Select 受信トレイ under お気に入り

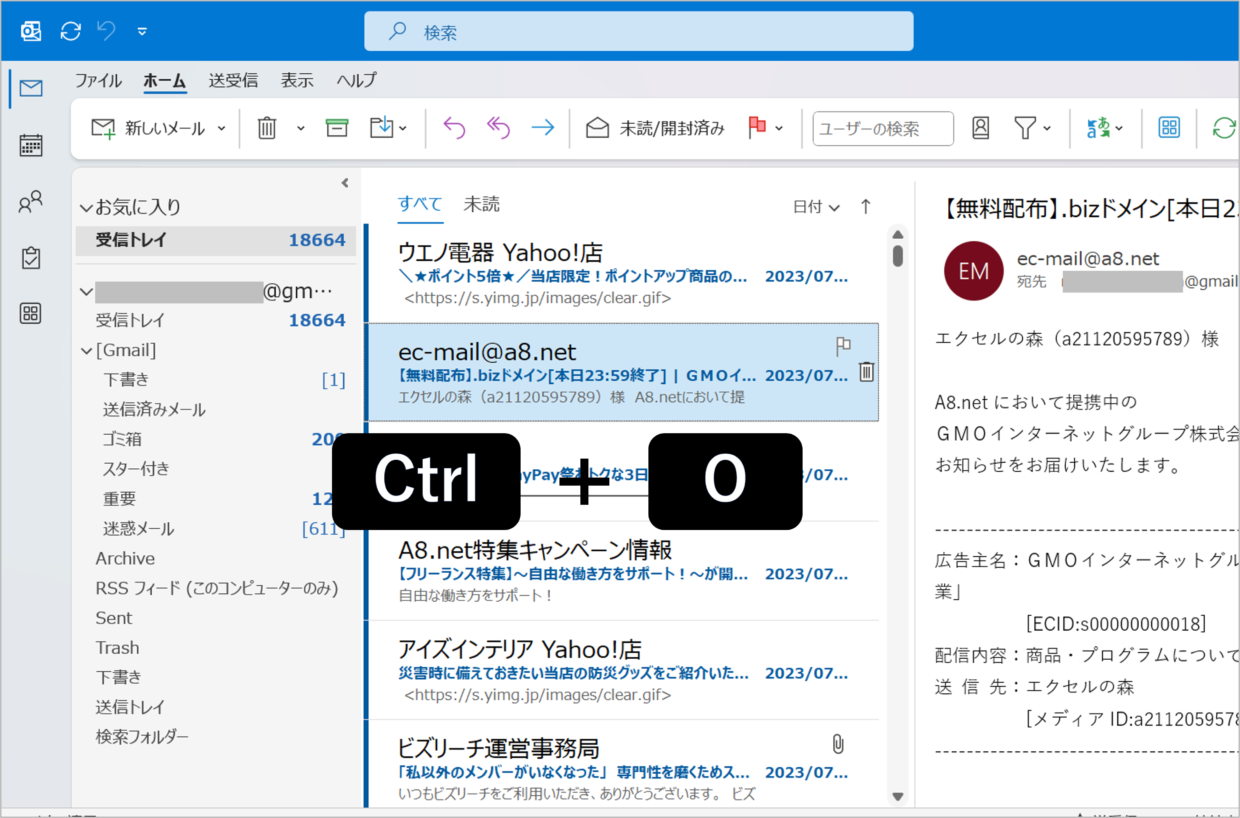click(215, 240)
